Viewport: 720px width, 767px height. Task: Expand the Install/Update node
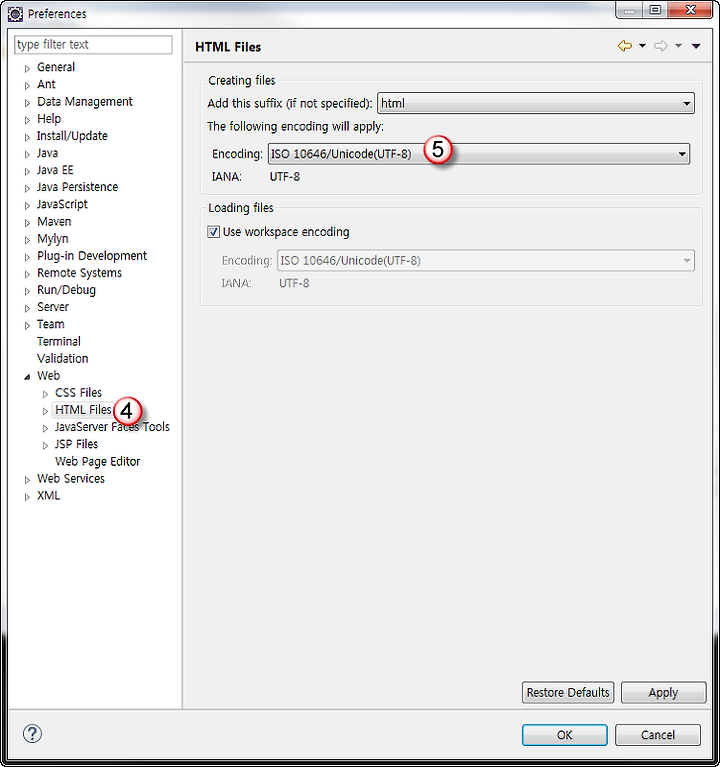[27, 137]
